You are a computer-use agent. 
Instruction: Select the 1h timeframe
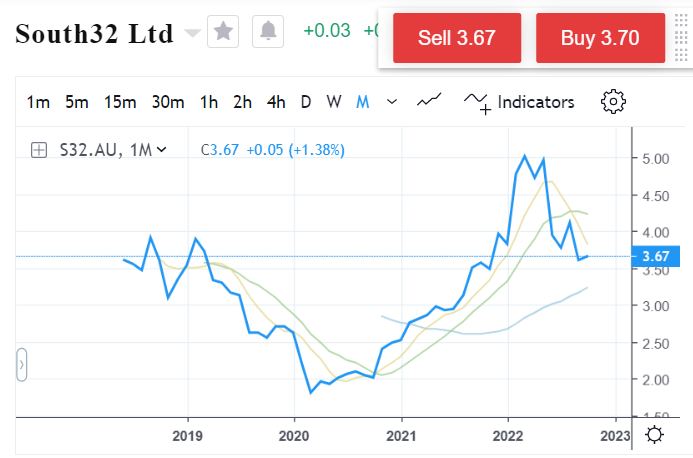click(x=209, y=102)
